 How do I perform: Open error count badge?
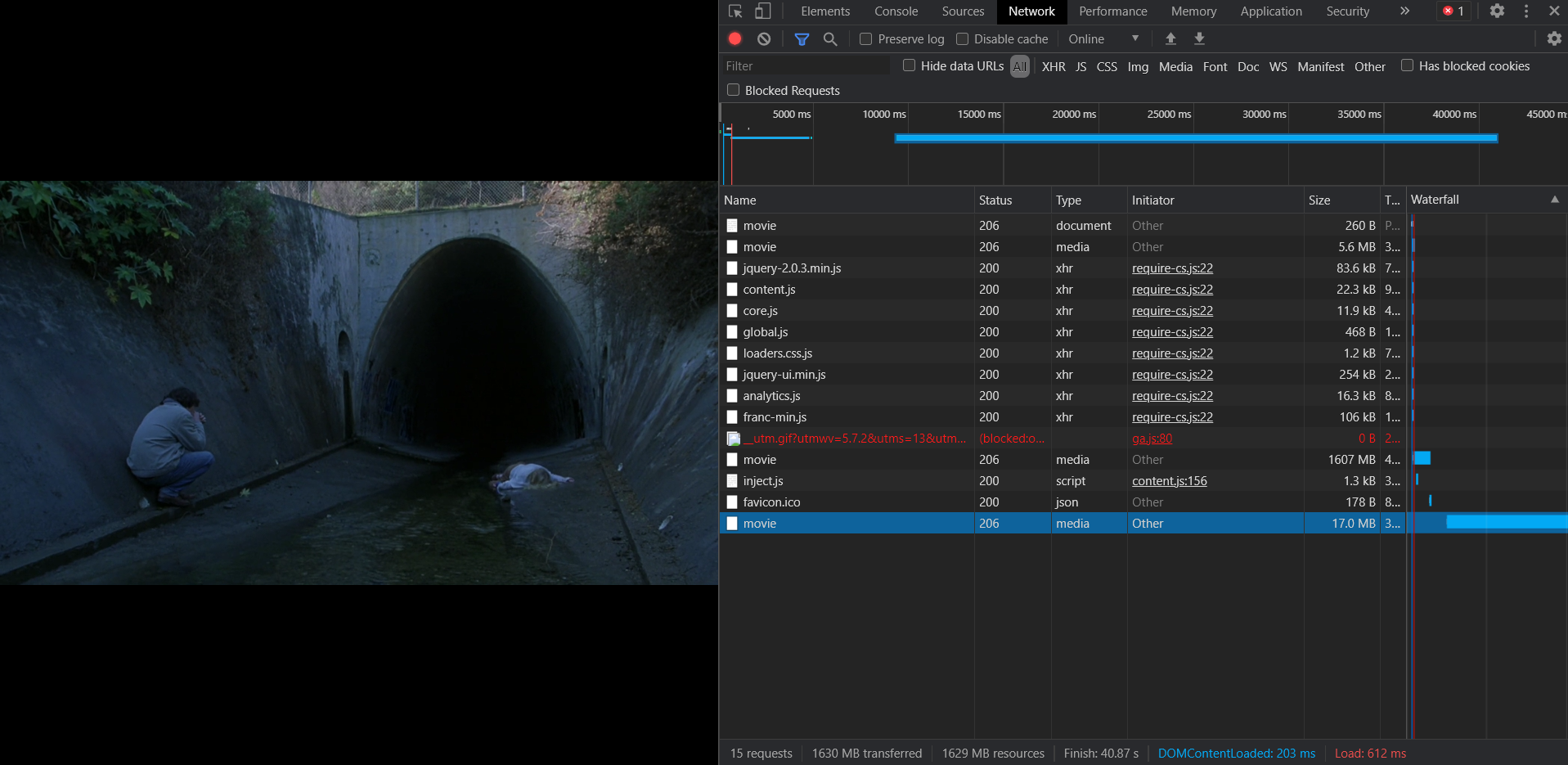click(1453, 11)
